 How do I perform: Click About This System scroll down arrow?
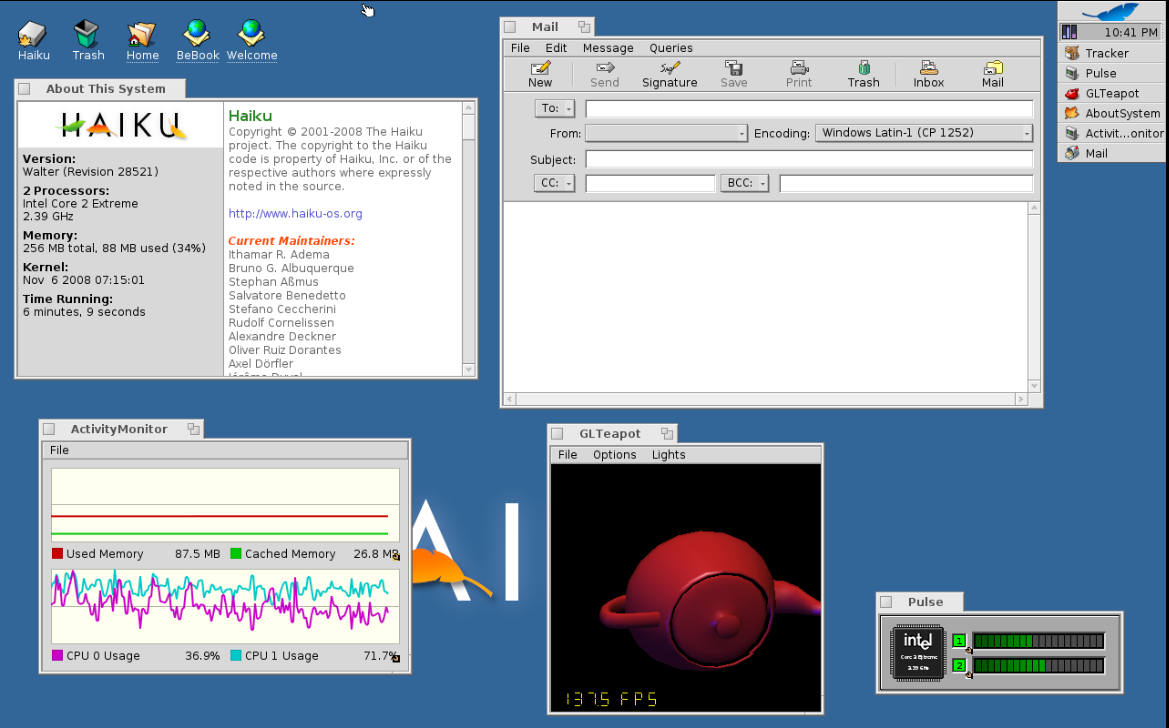[468, 369]
